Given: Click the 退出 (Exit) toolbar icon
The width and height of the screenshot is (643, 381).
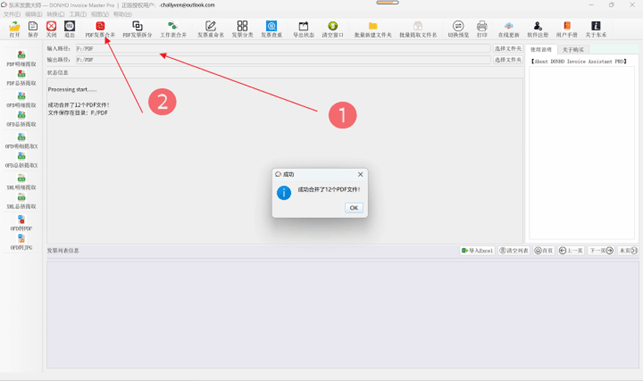Looking at the screenshot, I should coord(69,26).
